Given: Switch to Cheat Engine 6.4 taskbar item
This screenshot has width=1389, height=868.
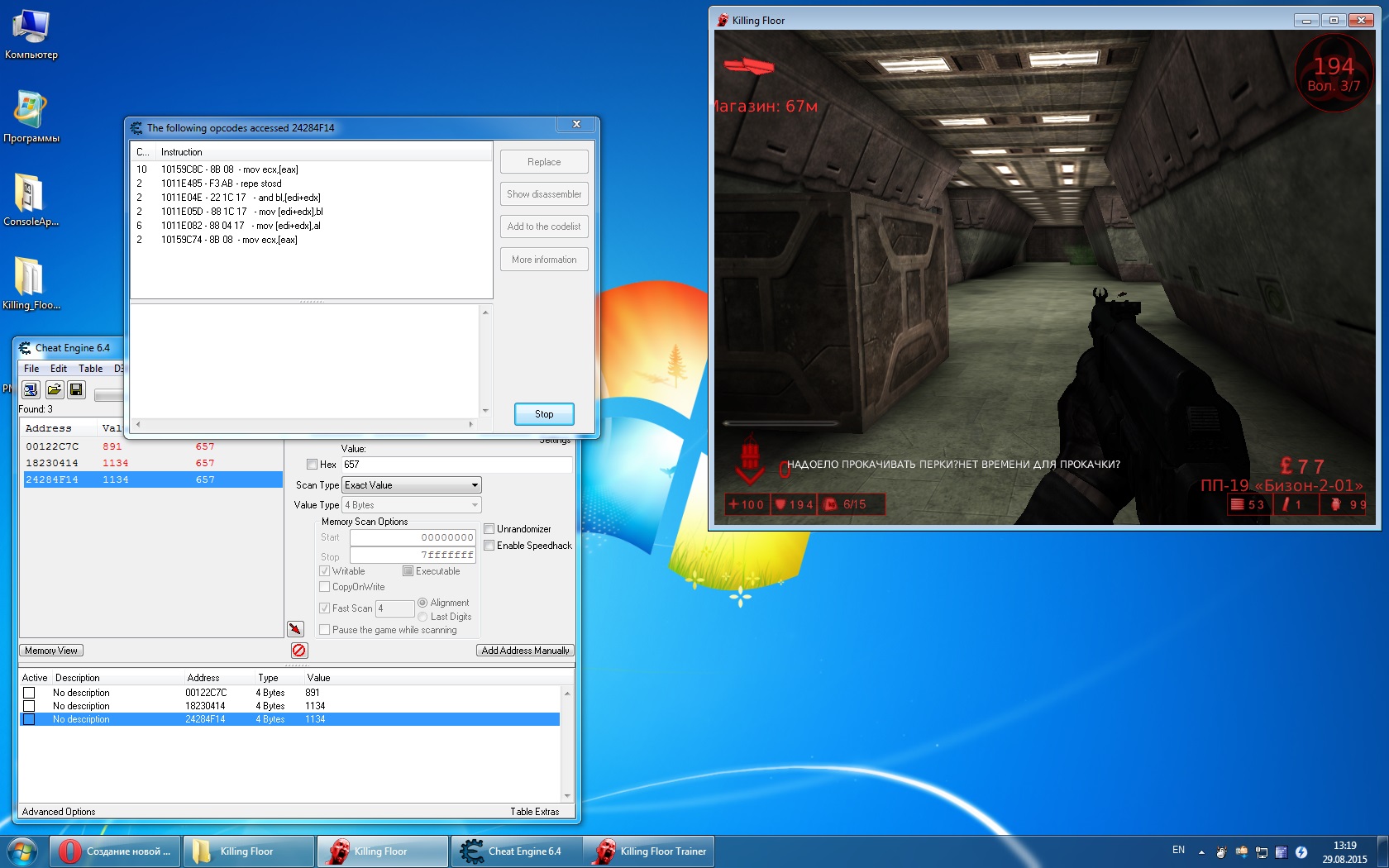Looking at the screenshot, I should (x=517, y=851).
